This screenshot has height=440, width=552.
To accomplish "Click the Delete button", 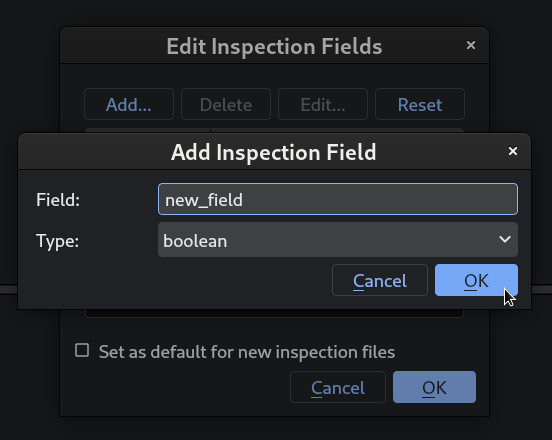I will point(226,104).
